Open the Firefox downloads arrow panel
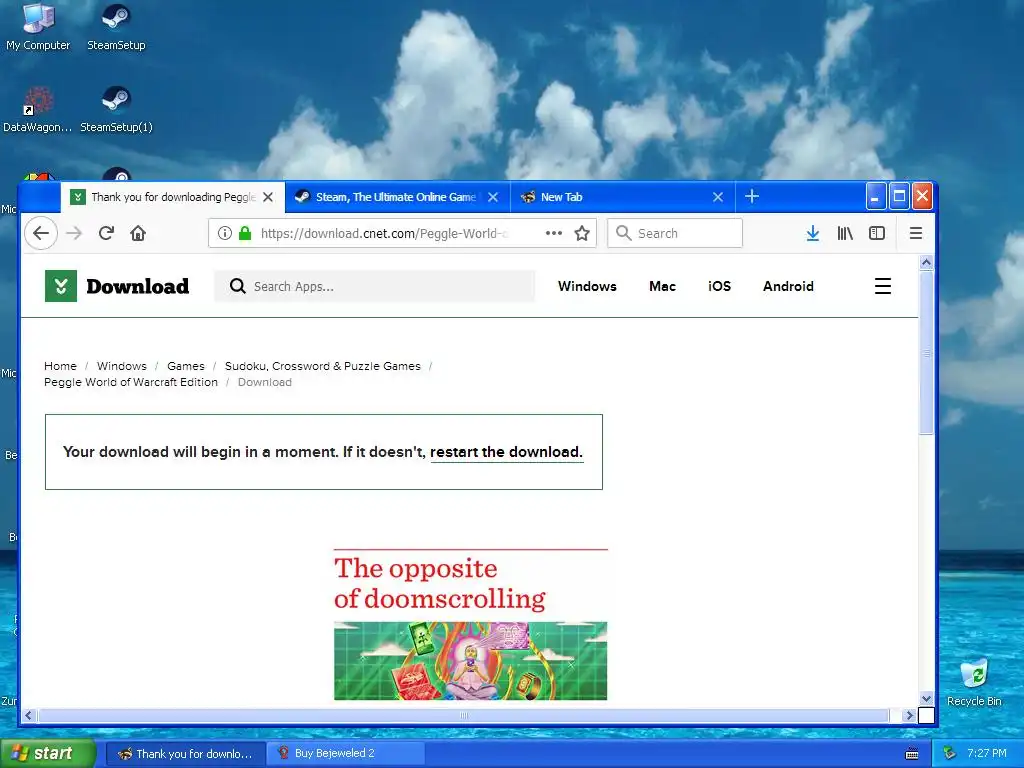 point(812,233)
